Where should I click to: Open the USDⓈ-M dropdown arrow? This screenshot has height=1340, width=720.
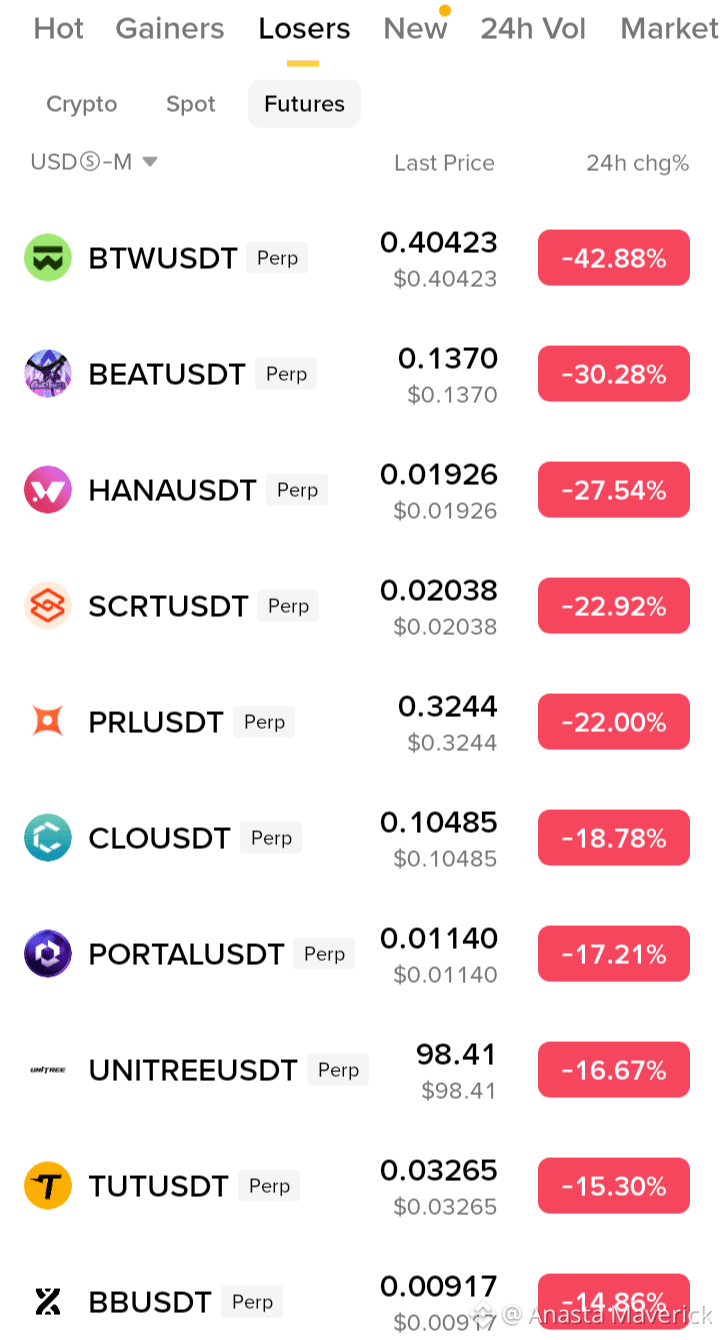coord(150,162)
